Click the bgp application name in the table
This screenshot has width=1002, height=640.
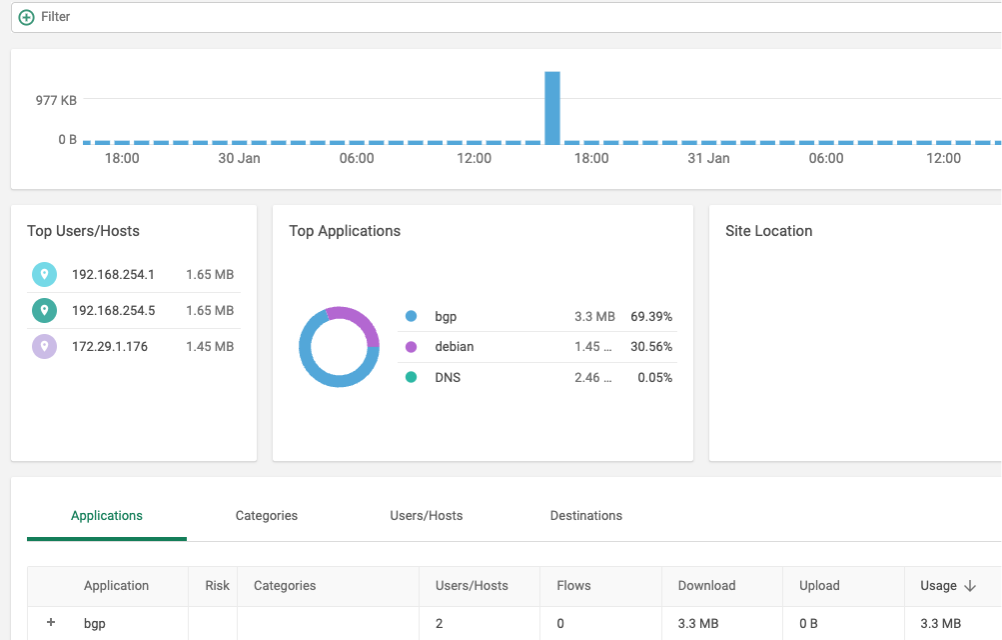94,622
